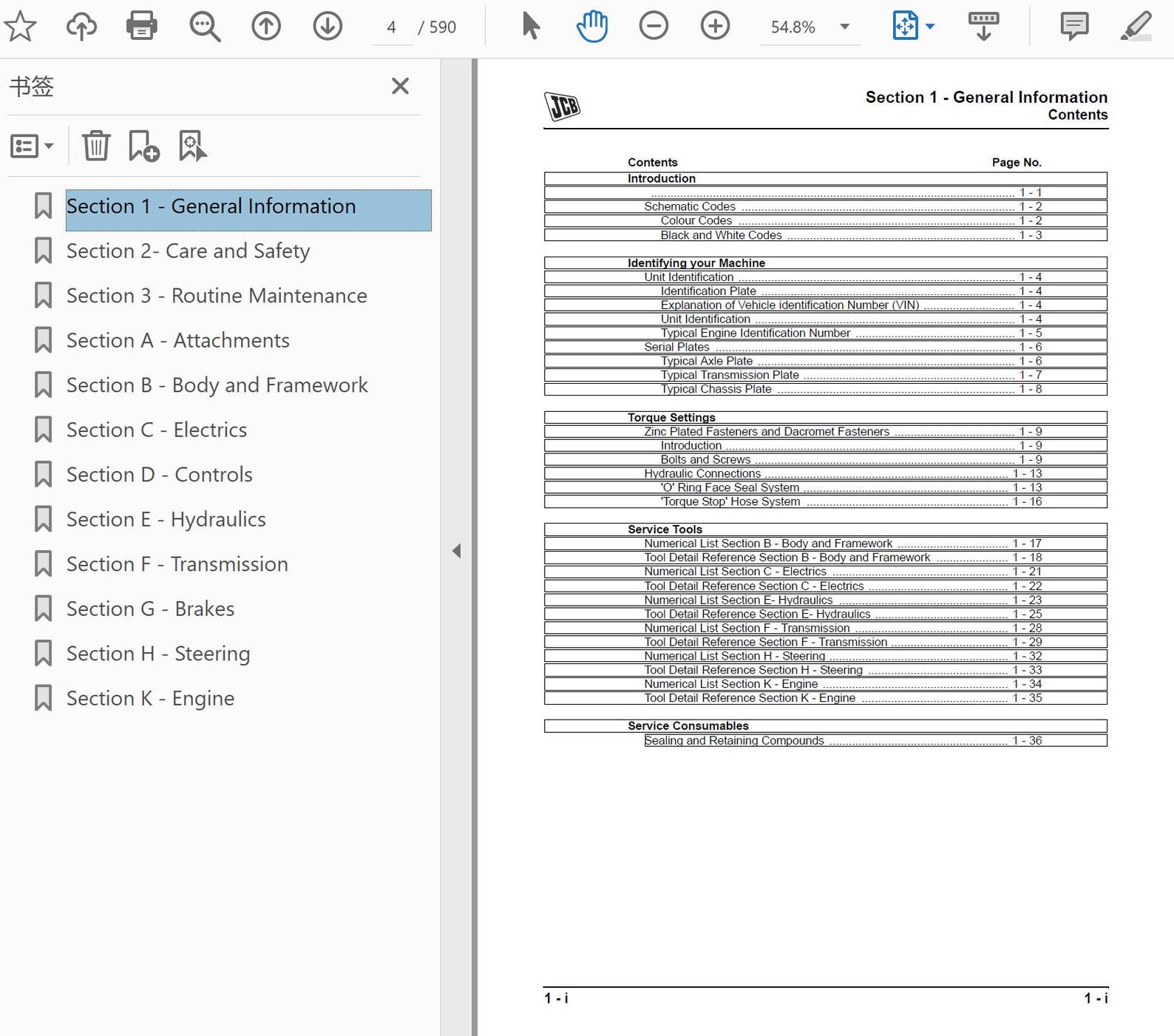The height and width of the screenshot is (1036, 1174).
Task: Add a comment with the note icon
Action: click(x=1074, y=27)
